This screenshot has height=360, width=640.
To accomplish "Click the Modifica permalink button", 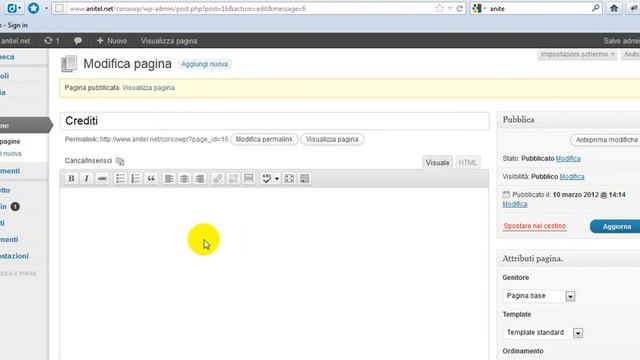I will pyautogui.click(x=264, y=139).
